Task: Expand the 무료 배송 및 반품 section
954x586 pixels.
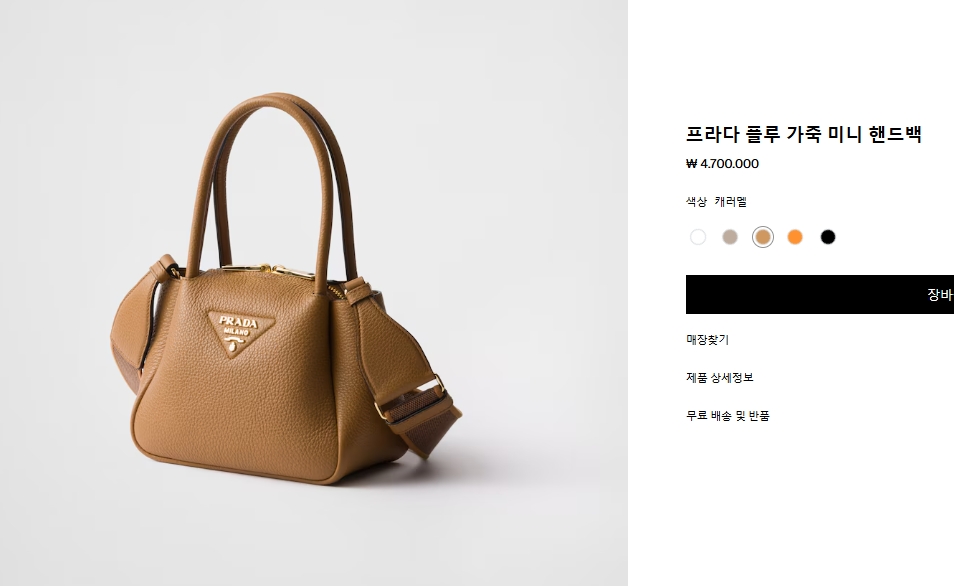Action: pyautogui.click(x=728, y=416)
